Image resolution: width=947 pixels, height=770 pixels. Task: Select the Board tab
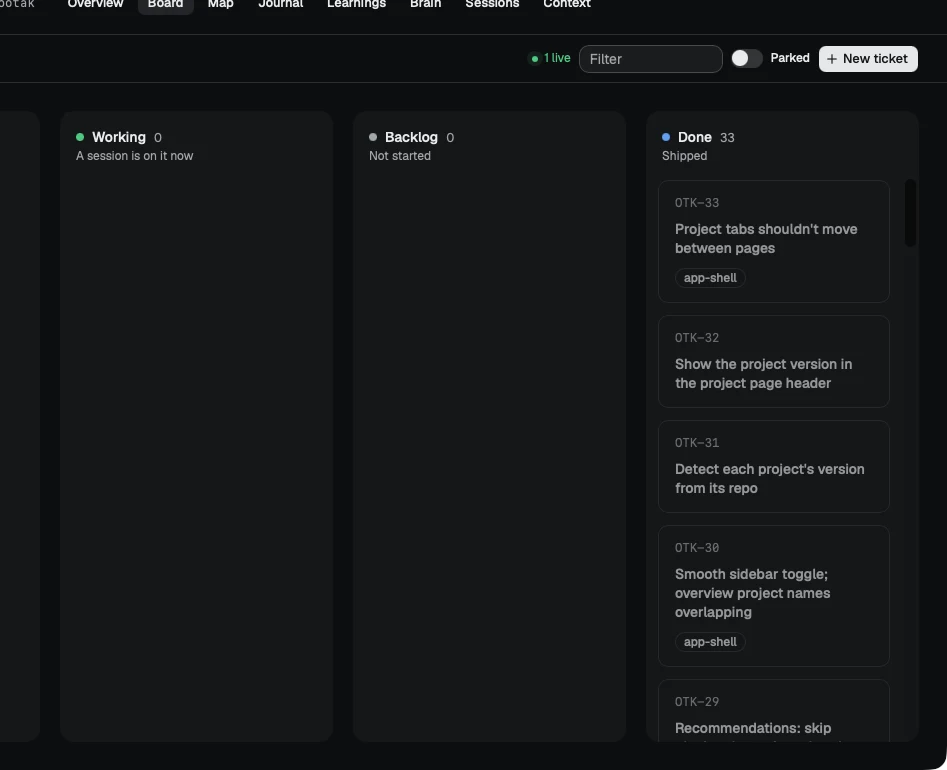pos(165,4)
